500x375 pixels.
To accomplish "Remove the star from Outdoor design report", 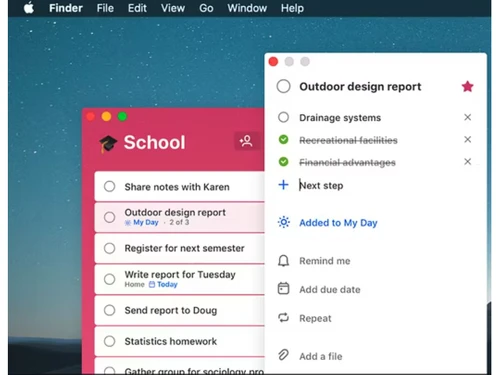I will point(467,87).
